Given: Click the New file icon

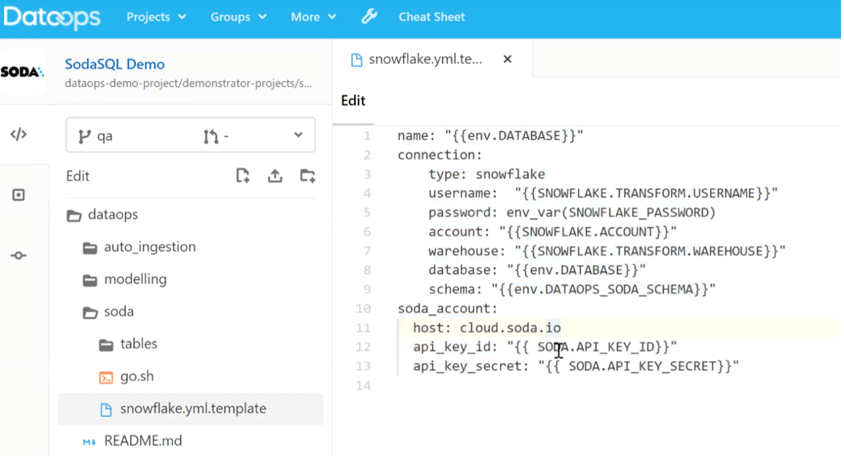Looking at the screenshot, I should pos(243,176).
